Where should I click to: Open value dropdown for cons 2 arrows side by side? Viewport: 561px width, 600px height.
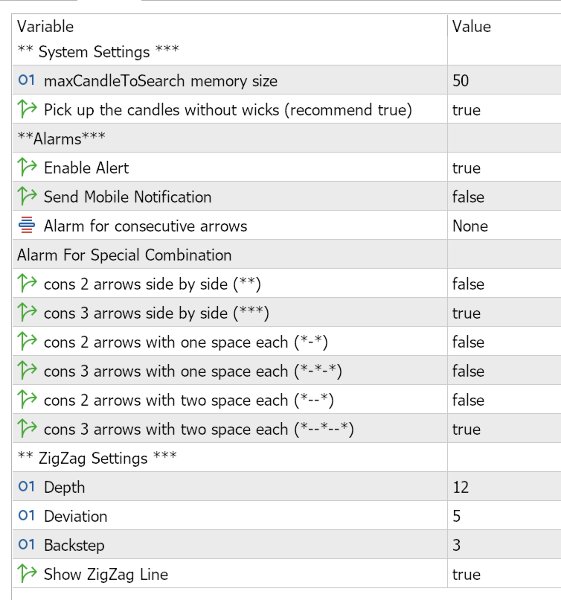click(504, 284)
